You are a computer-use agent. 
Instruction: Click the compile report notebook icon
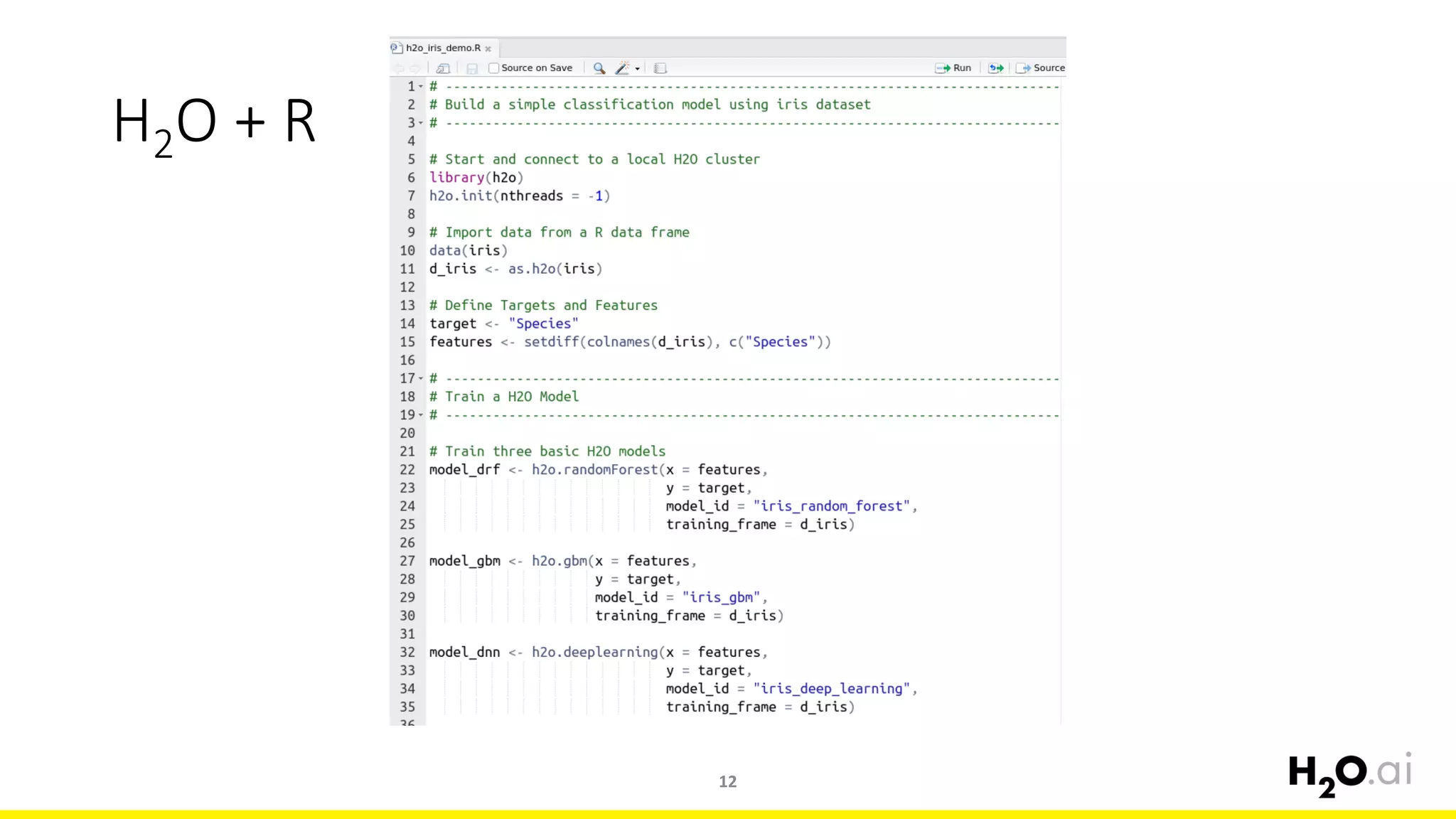(660, 68)
